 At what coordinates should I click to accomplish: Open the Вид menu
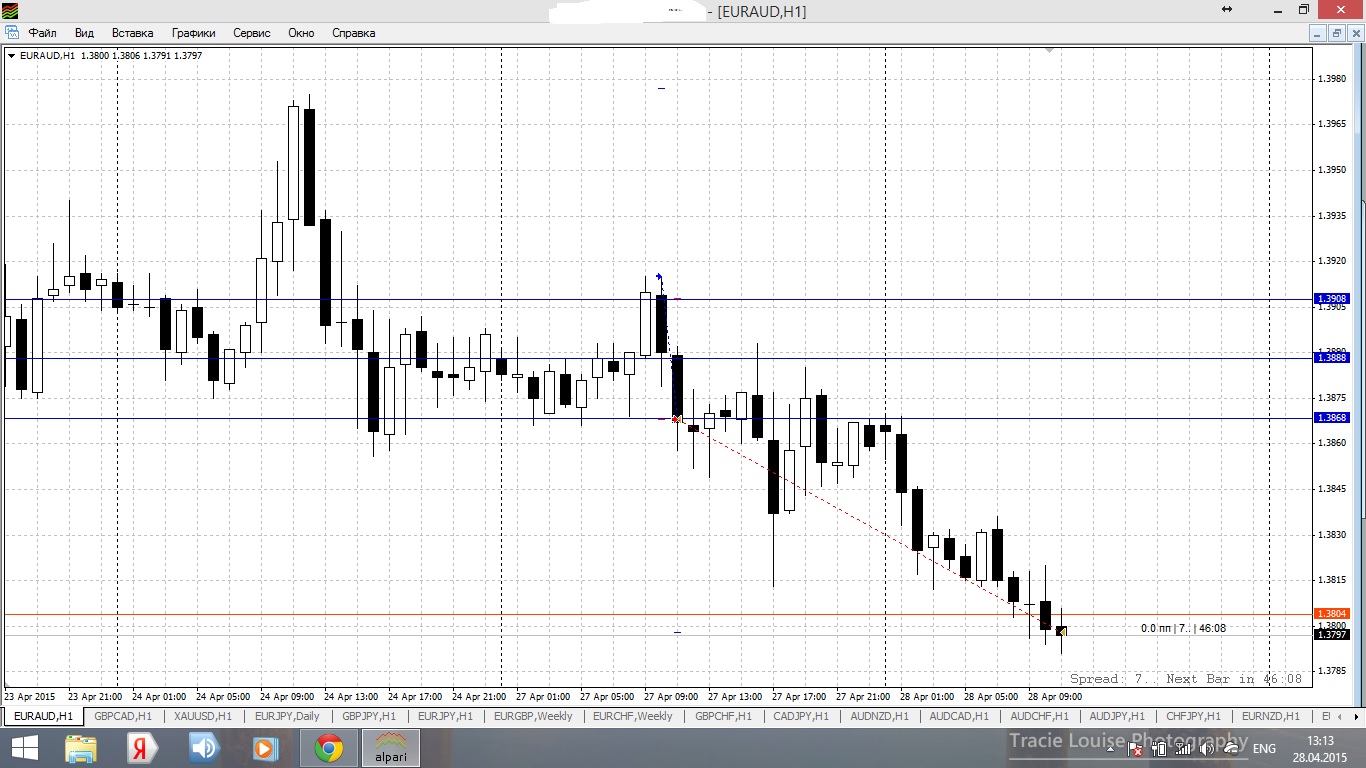click(x=84, y=33)
